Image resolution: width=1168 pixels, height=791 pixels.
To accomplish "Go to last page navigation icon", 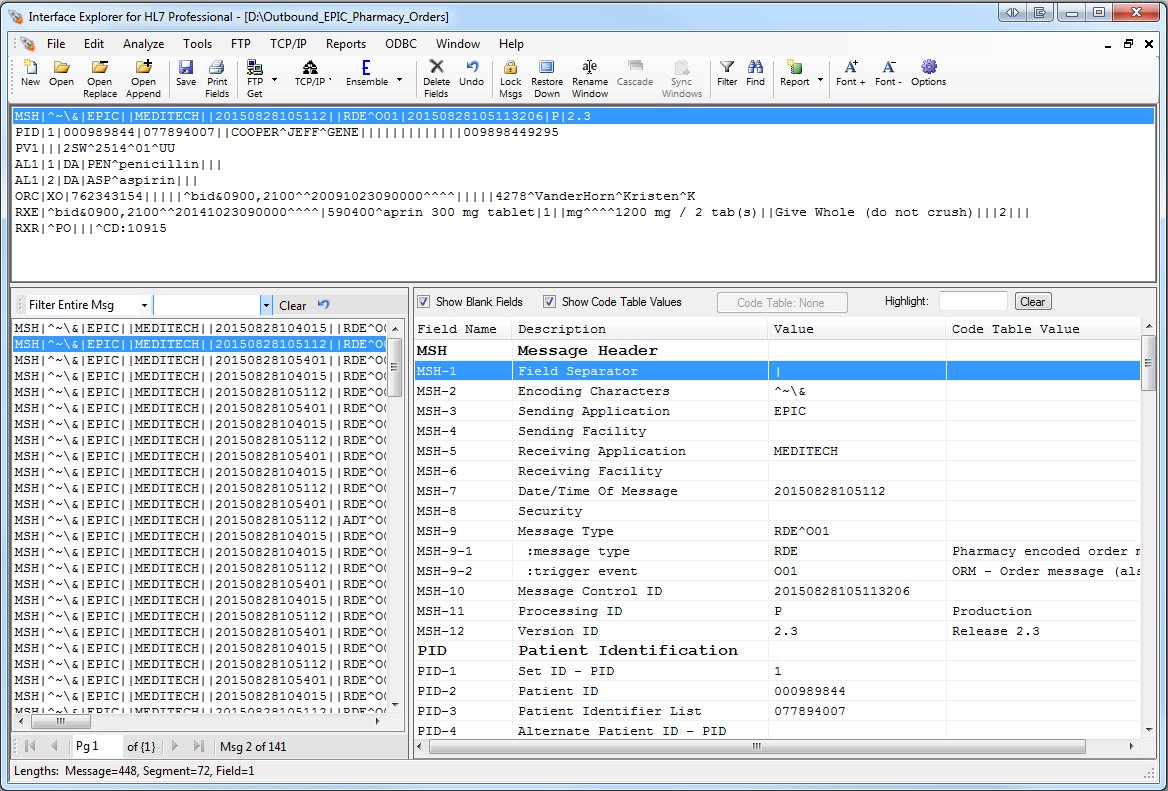I will [198, 746].
